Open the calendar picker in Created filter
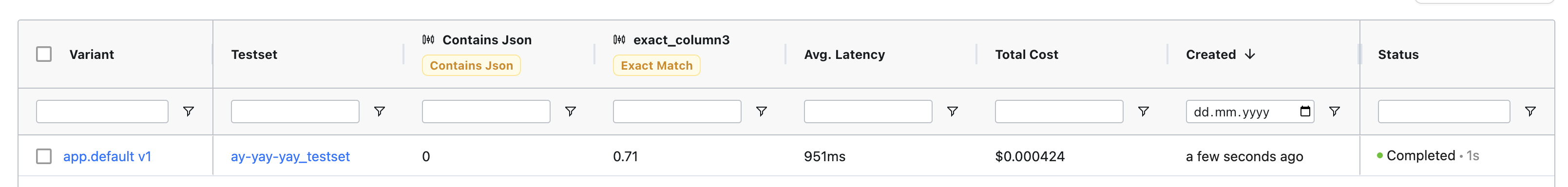Viewport: 1568px width, 187px height. tap(1305, 112)
